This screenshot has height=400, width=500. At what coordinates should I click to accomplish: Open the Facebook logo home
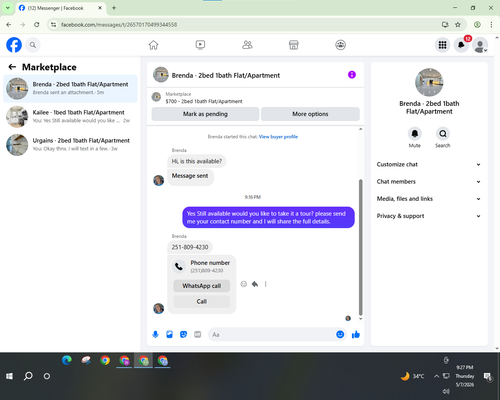coord(14,45)
